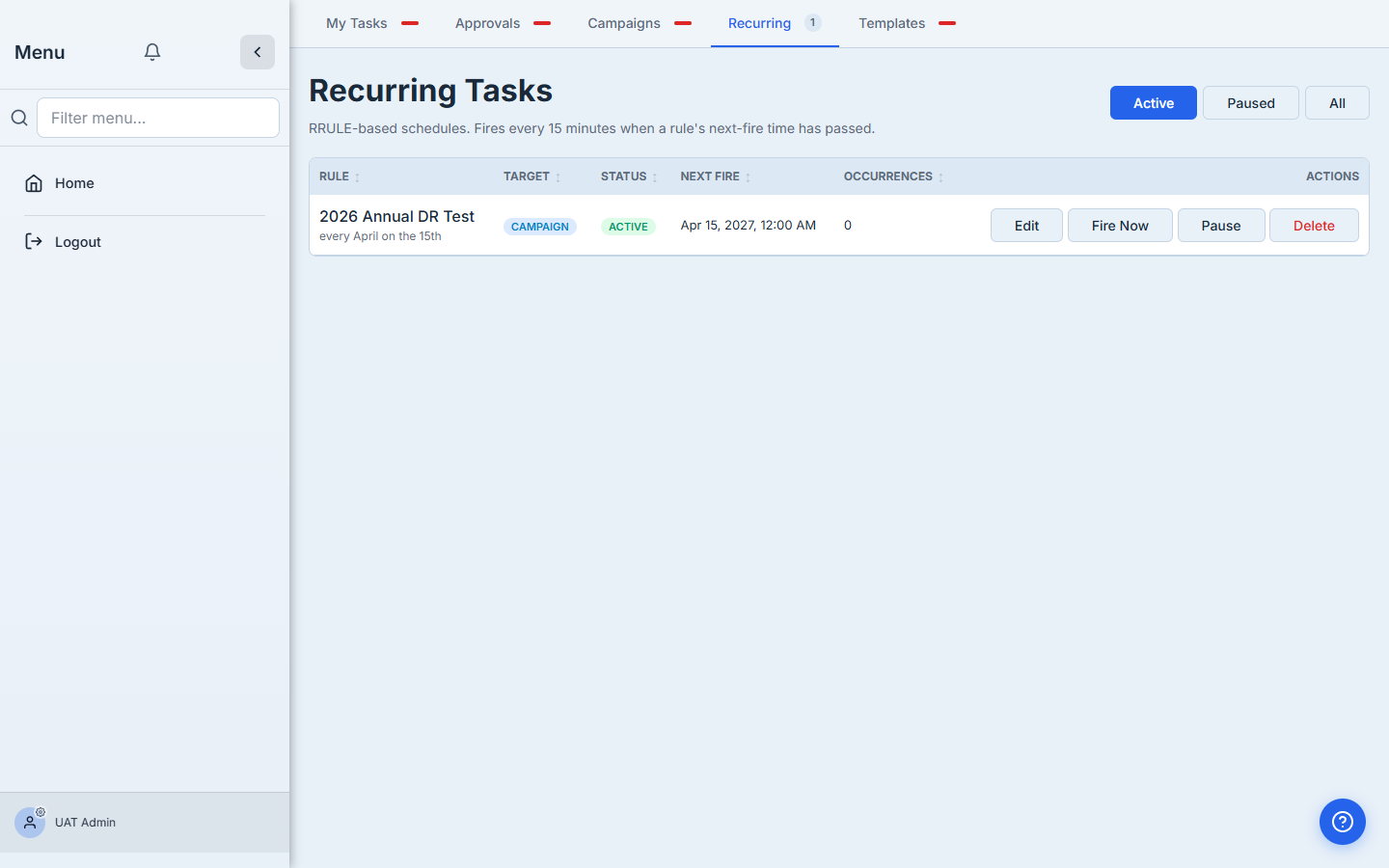Click the UAT Admin avatar icon

[x=30, y=822]
